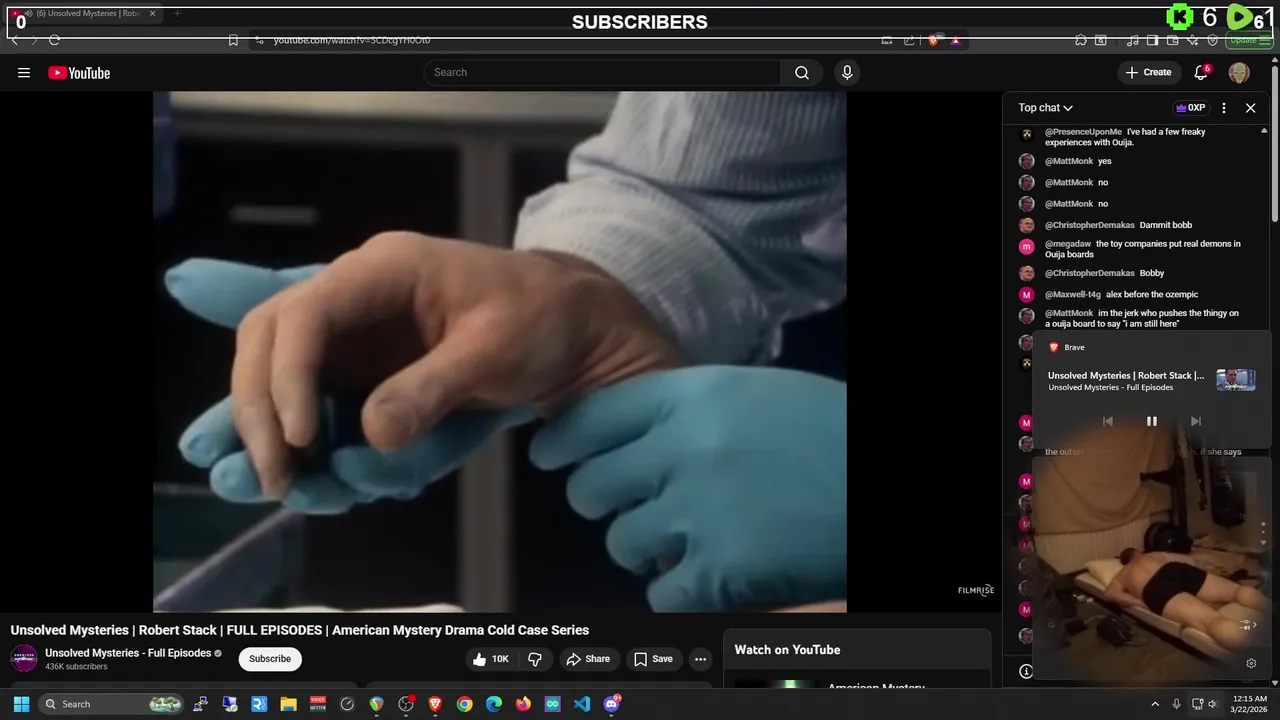Click @megadaw username in chat

(x=1068, y=244)
